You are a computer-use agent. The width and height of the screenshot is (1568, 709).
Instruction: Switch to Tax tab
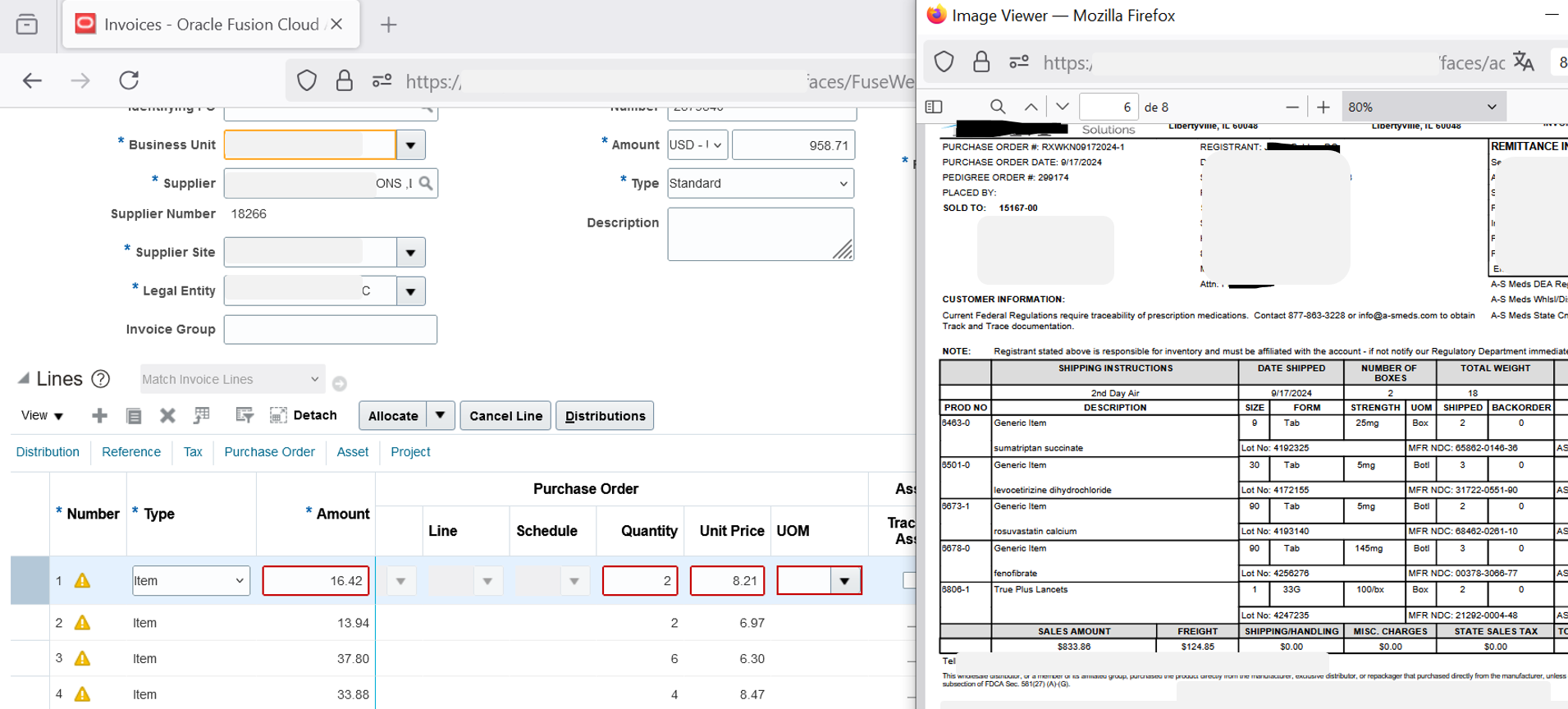coord(193,452)
